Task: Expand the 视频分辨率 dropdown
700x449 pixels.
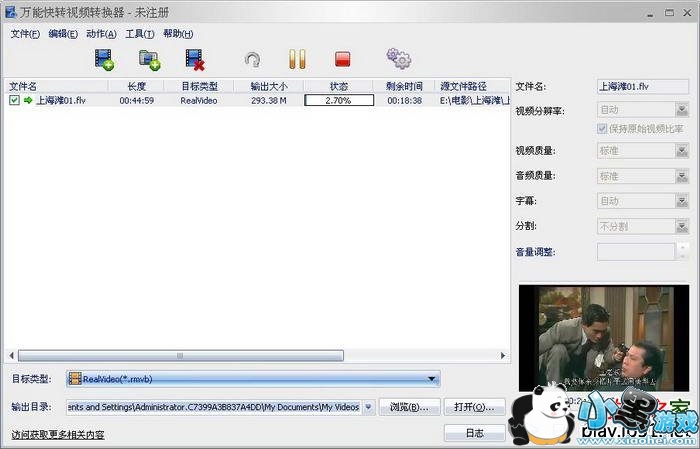Action: pyautogui.click(x=682, y=109)
